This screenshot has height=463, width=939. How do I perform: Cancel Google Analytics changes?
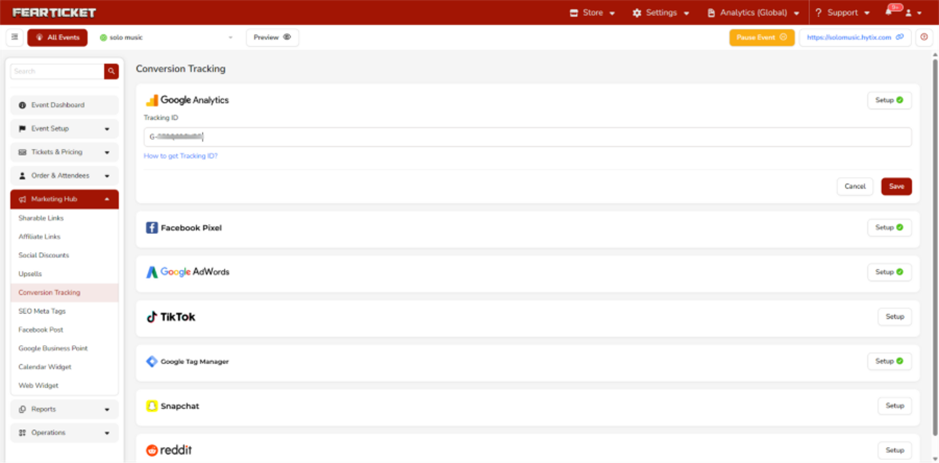[x=855, y=187]
